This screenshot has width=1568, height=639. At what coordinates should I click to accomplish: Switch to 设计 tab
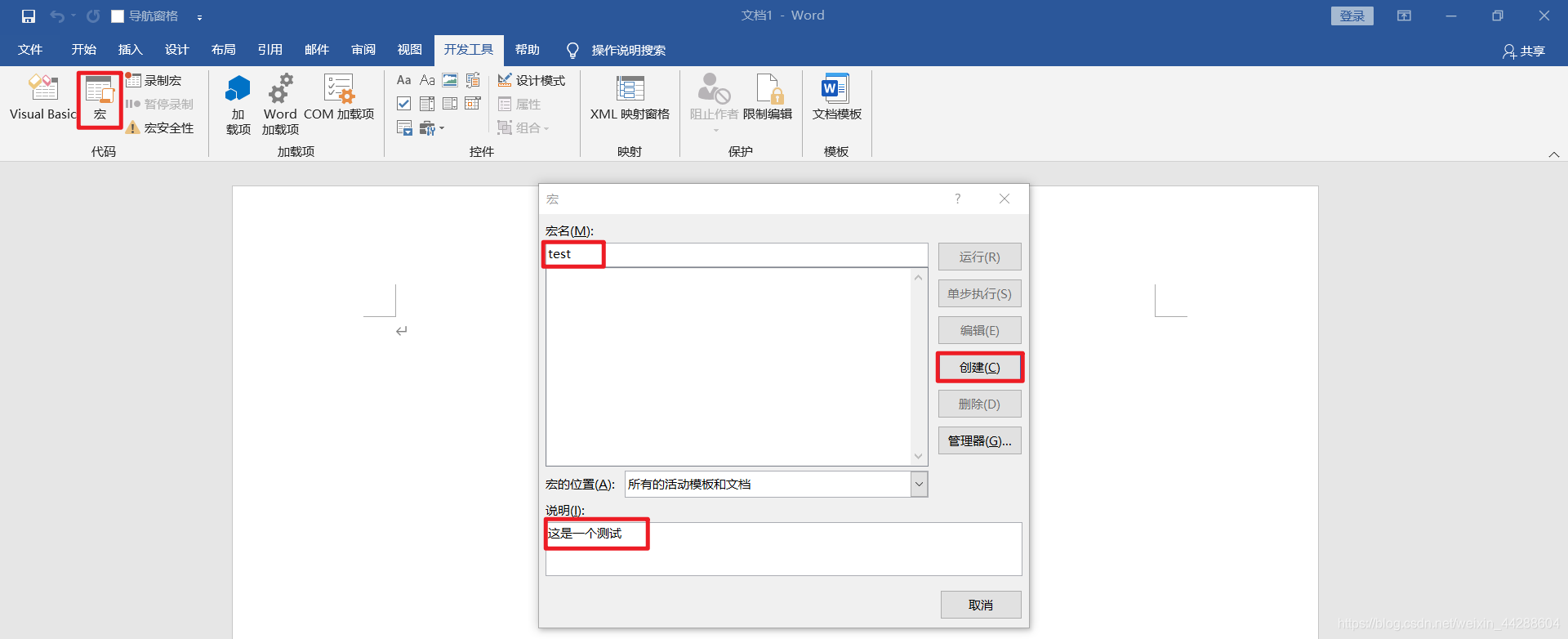click(x=176, y=50)
